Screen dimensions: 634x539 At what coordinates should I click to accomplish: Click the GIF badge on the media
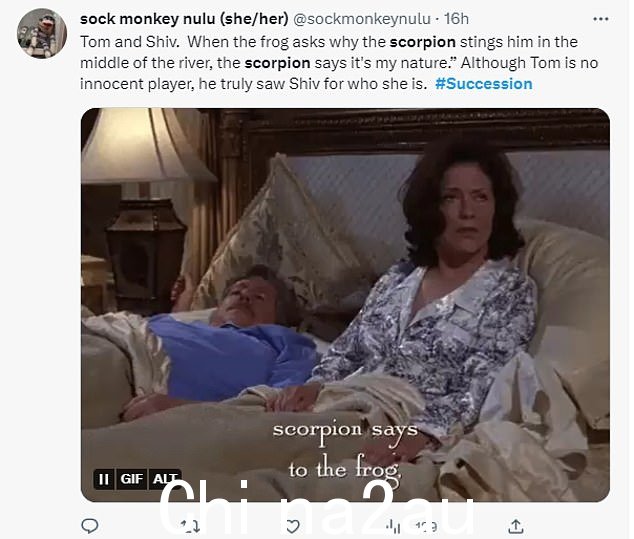132,479
